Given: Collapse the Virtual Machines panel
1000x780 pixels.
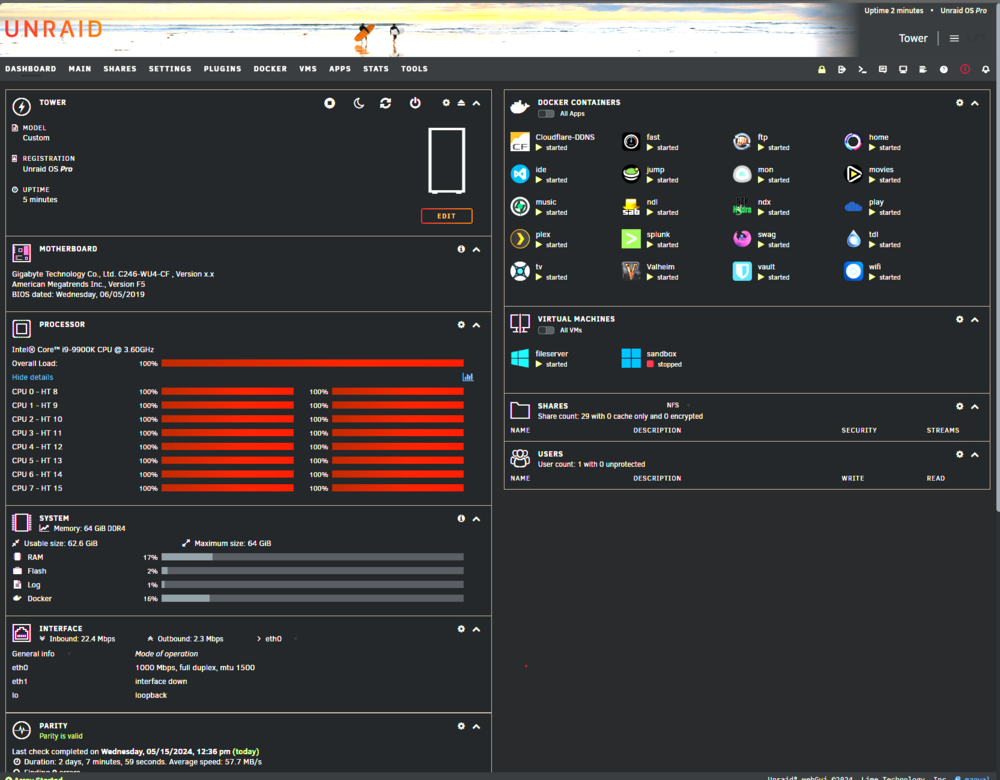Looking at the screenshot, I should click(x=975, y=320).
